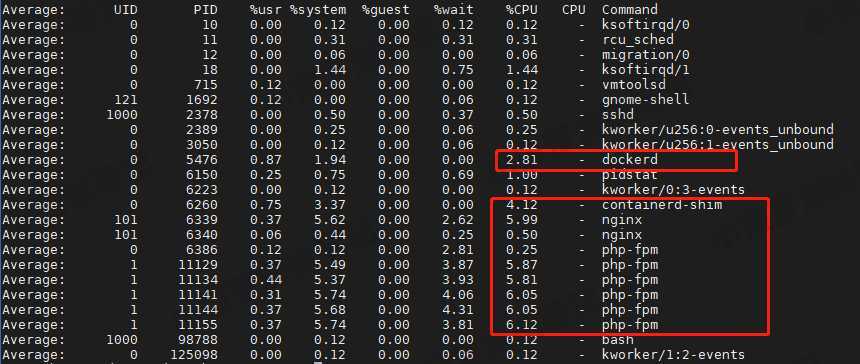860x364 pixels.
Task: Click the 'gnome-shell' command name
Action: point(646,100)
